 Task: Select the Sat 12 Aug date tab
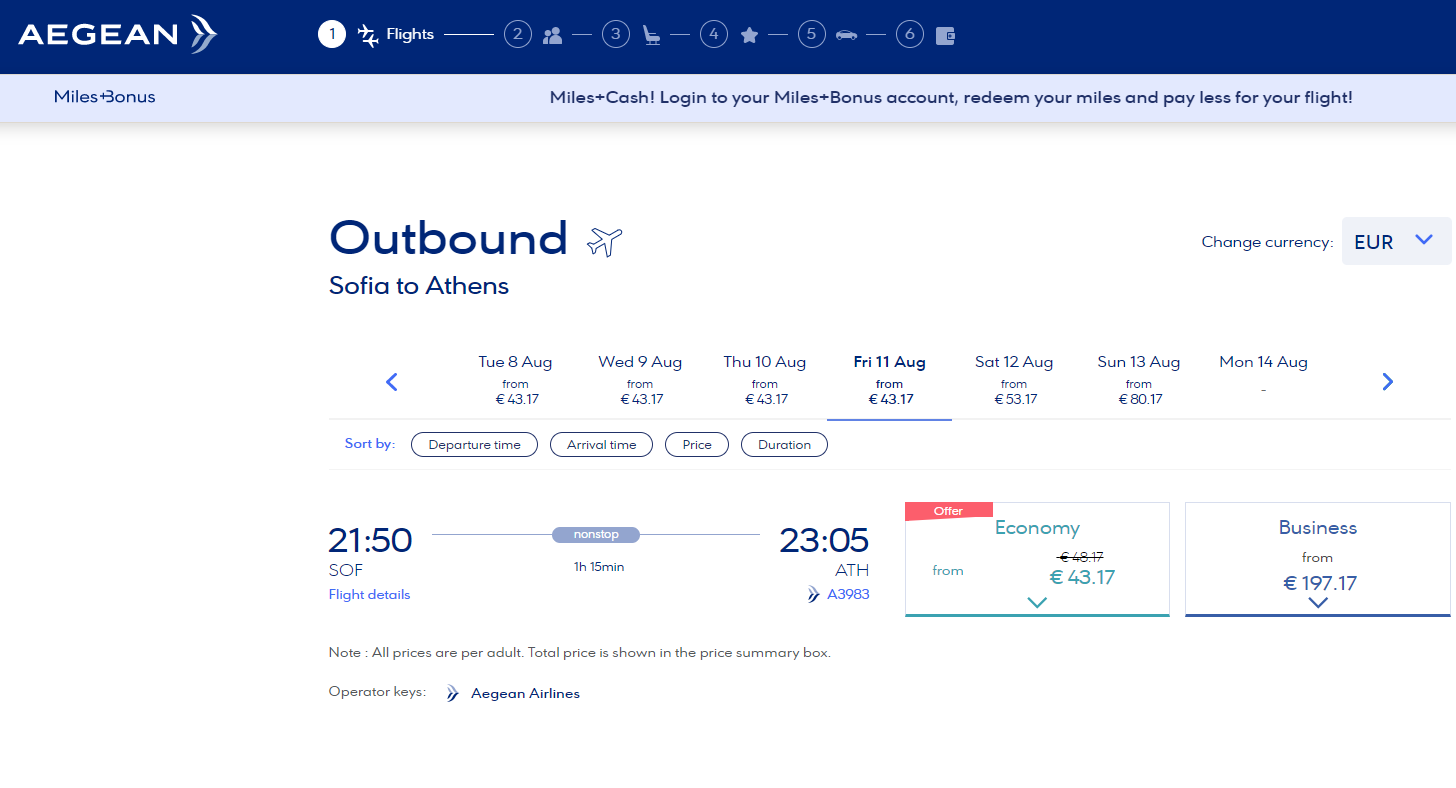click(x=1014, y=380)
